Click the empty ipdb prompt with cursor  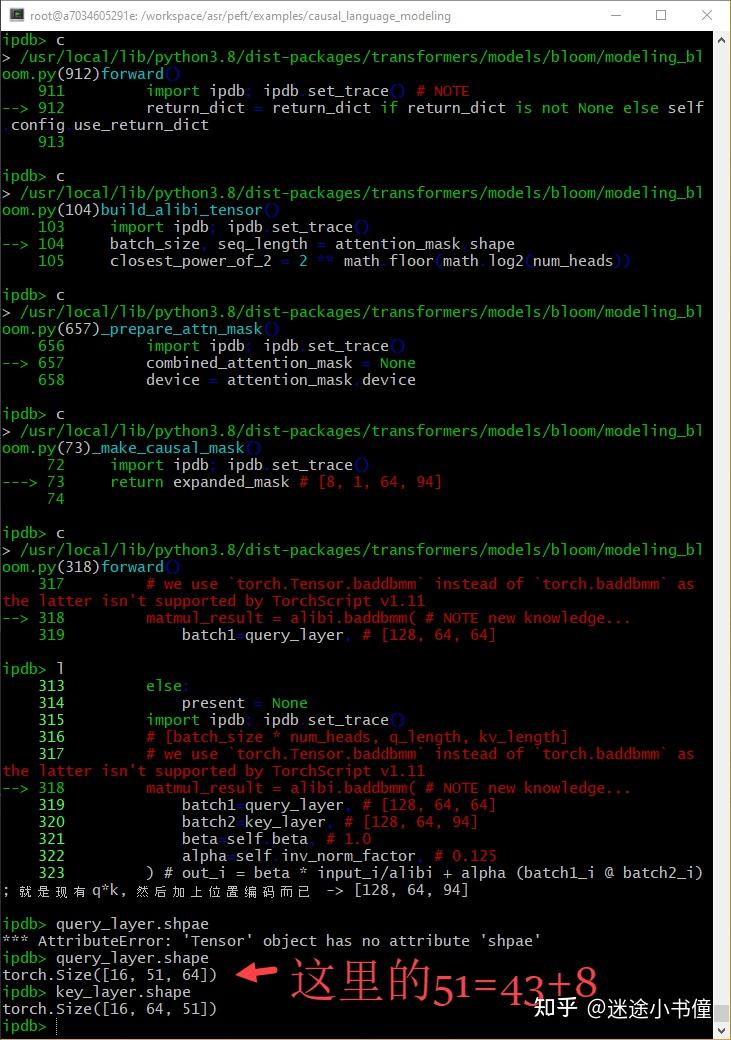pyautogui.click(x=30, y=1026)
